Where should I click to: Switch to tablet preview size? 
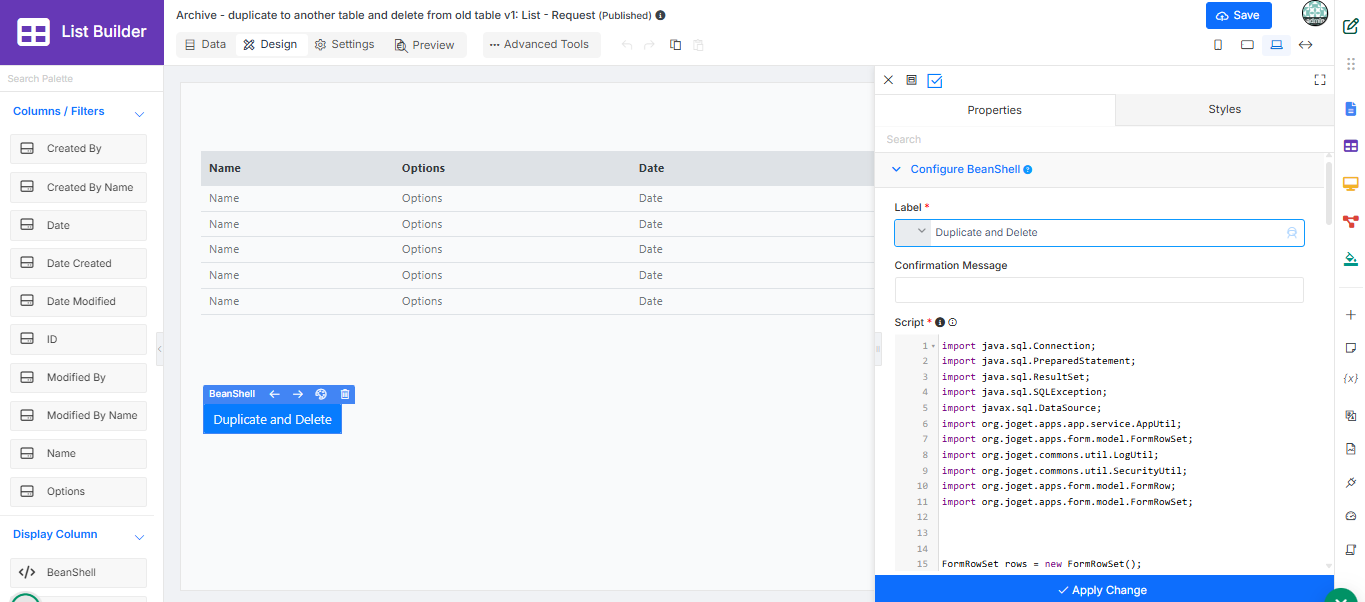click(1247, 45)
